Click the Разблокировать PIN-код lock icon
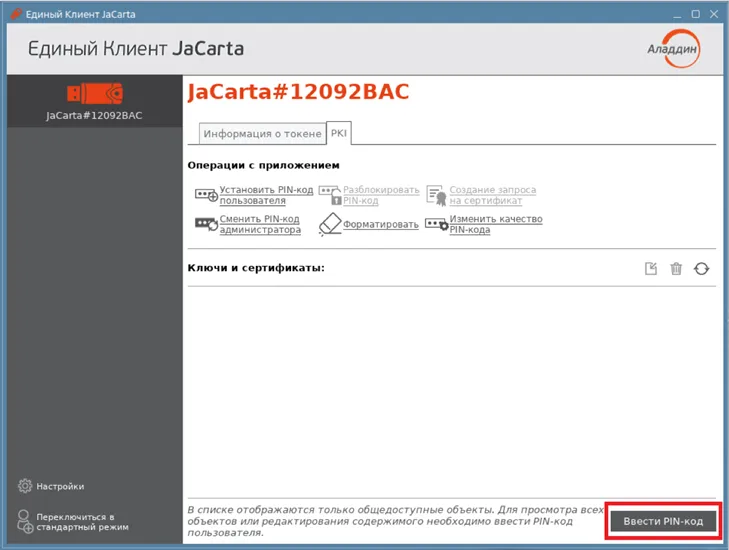 [x=330, y=195]
